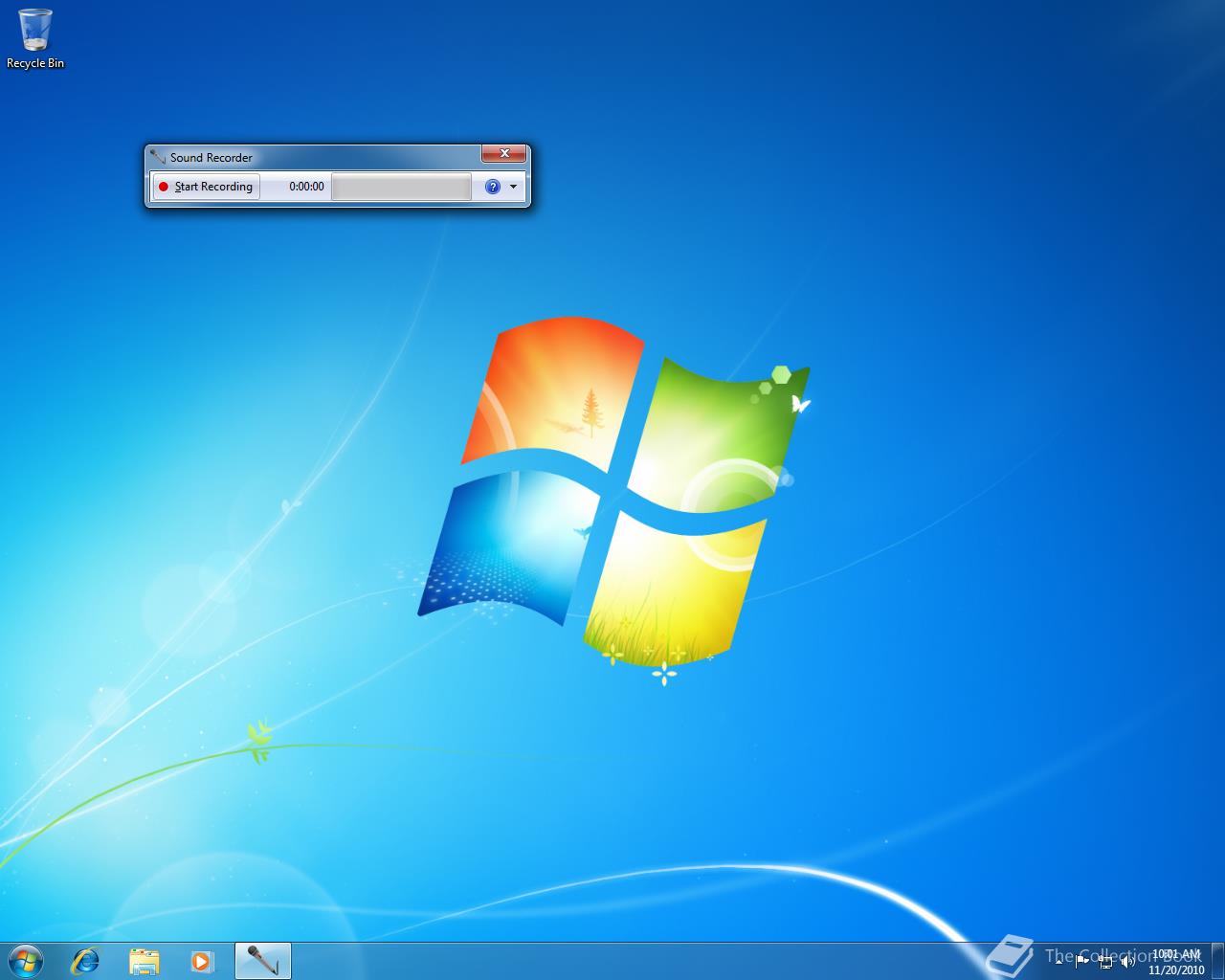
Task: Click the Start Recording button
Action: coord(206,187)
